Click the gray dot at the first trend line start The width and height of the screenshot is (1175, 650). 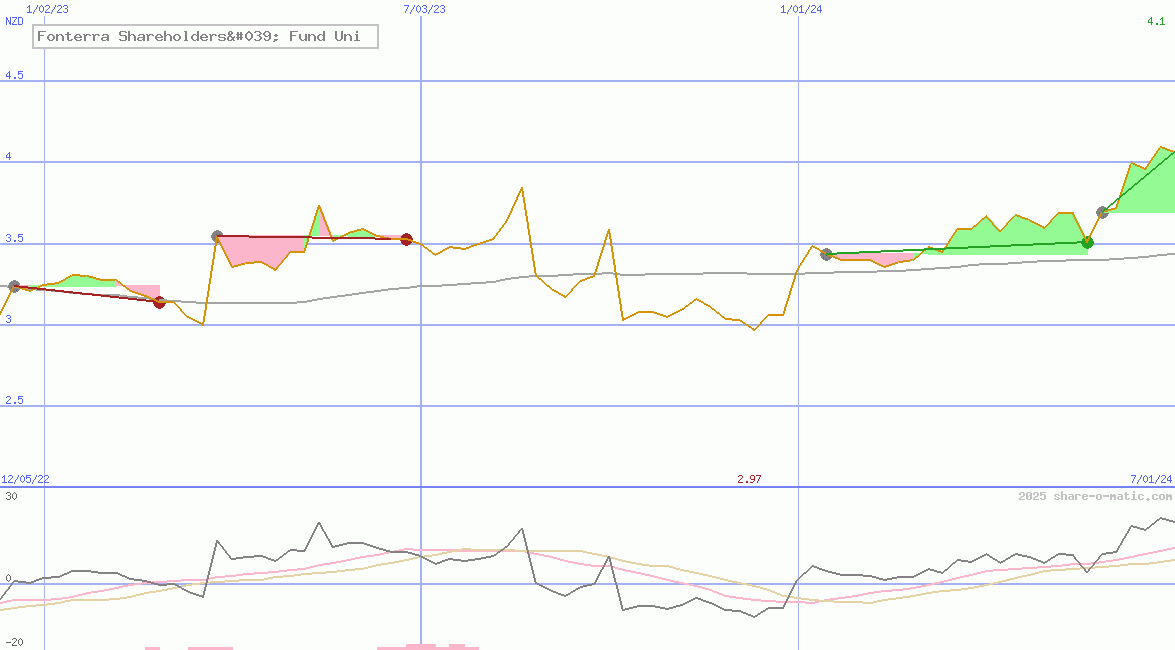(14, 286)
